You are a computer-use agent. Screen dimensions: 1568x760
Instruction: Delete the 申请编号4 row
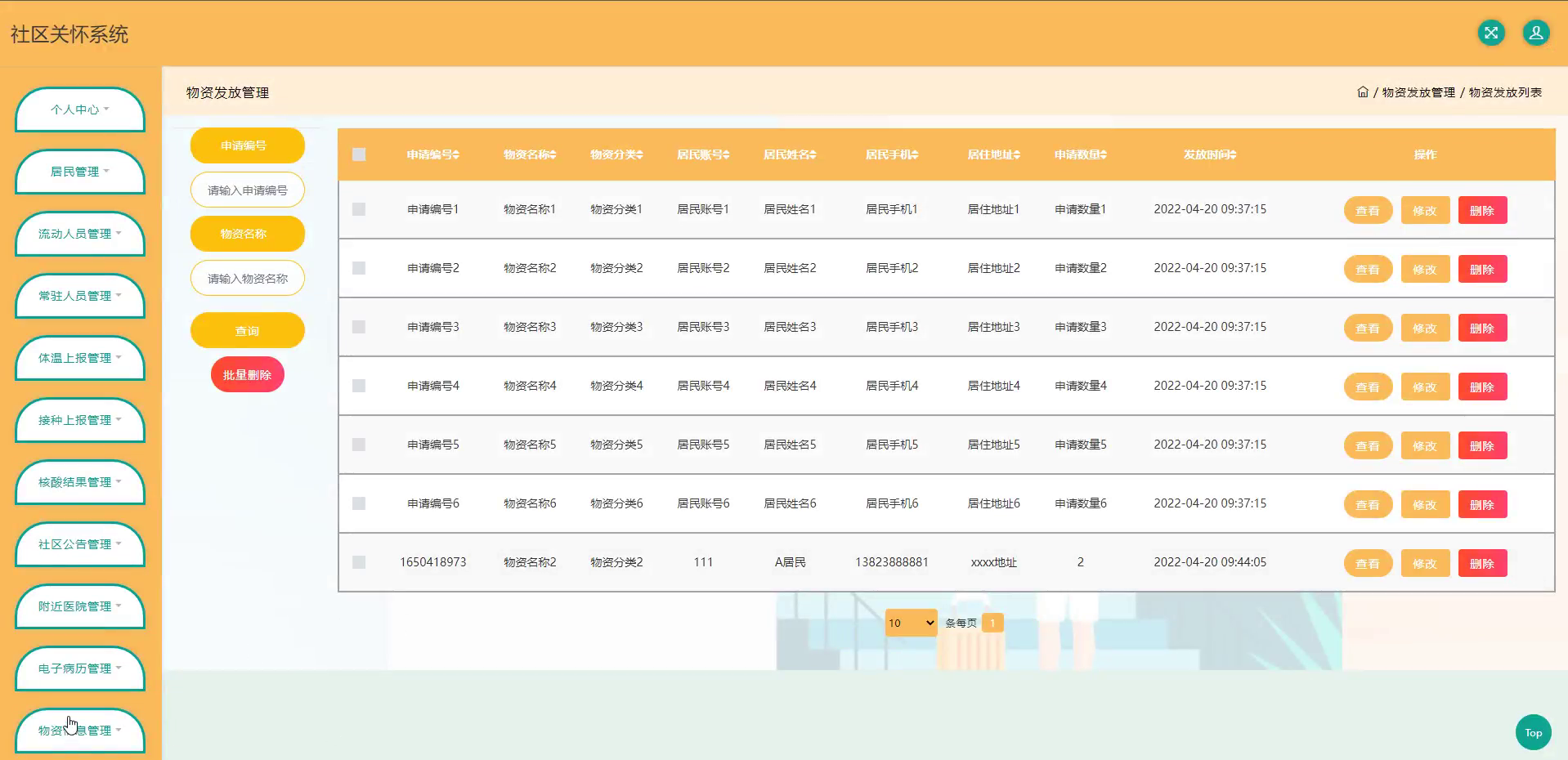pyautogui.click(x=1482, y=387)
